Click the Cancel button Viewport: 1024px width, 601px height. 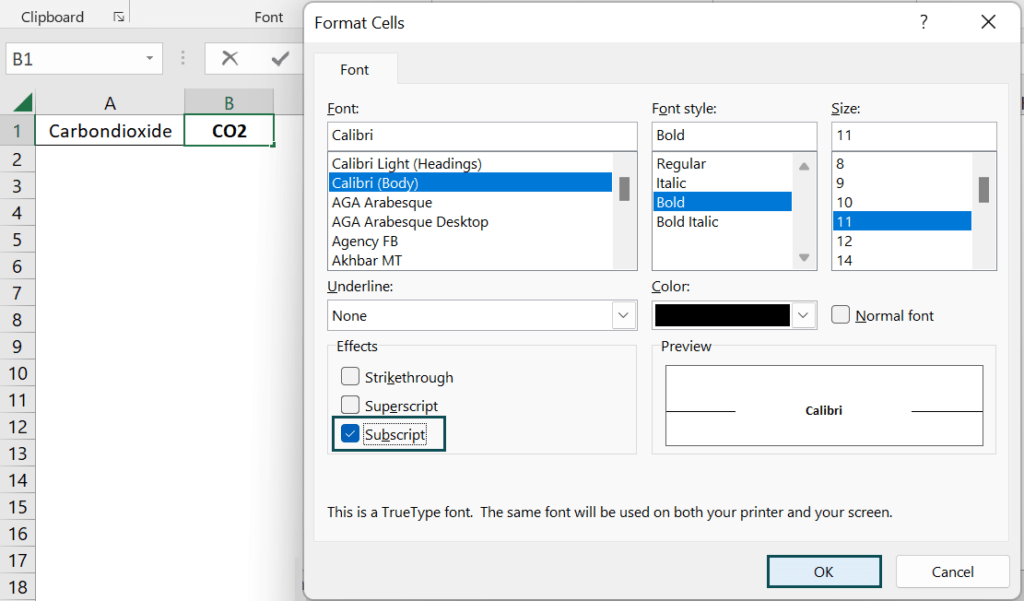point(952,572)
